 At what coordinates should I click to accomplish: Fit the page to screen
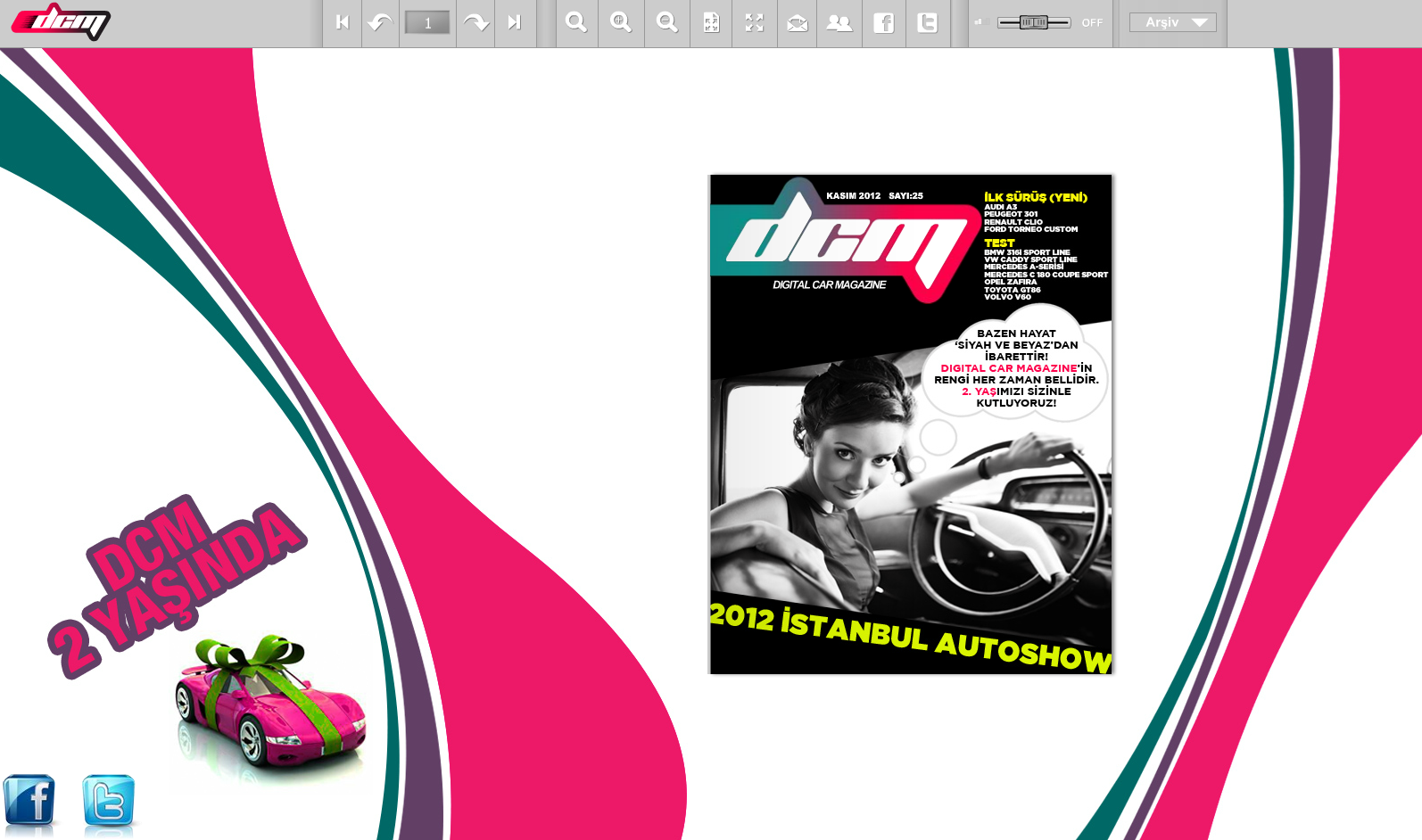coord(711,23)
